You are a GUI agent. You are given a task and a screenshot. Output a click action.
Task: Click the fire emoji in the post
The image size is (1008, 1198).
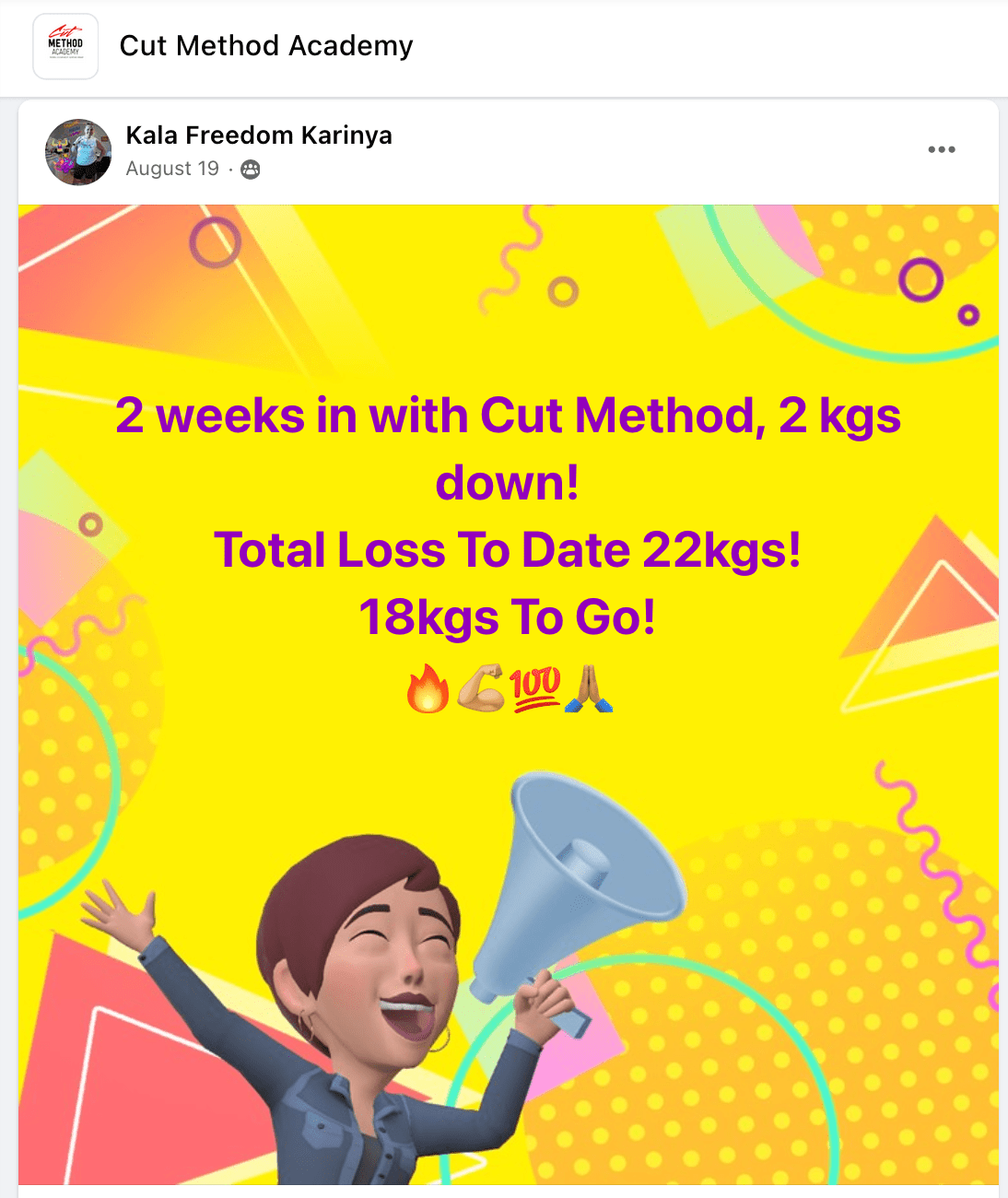pyautogui.click(x=428, y=689)
